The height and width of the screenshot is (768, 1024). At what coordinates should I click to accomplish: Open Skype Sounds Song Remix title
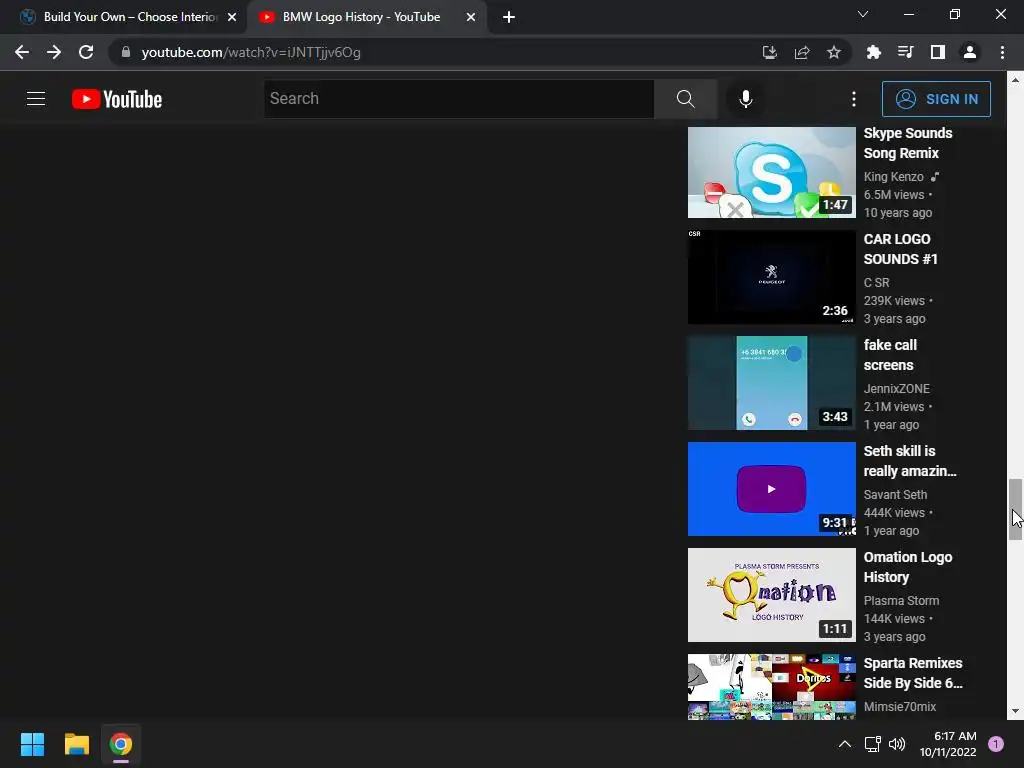click(908, 143)
